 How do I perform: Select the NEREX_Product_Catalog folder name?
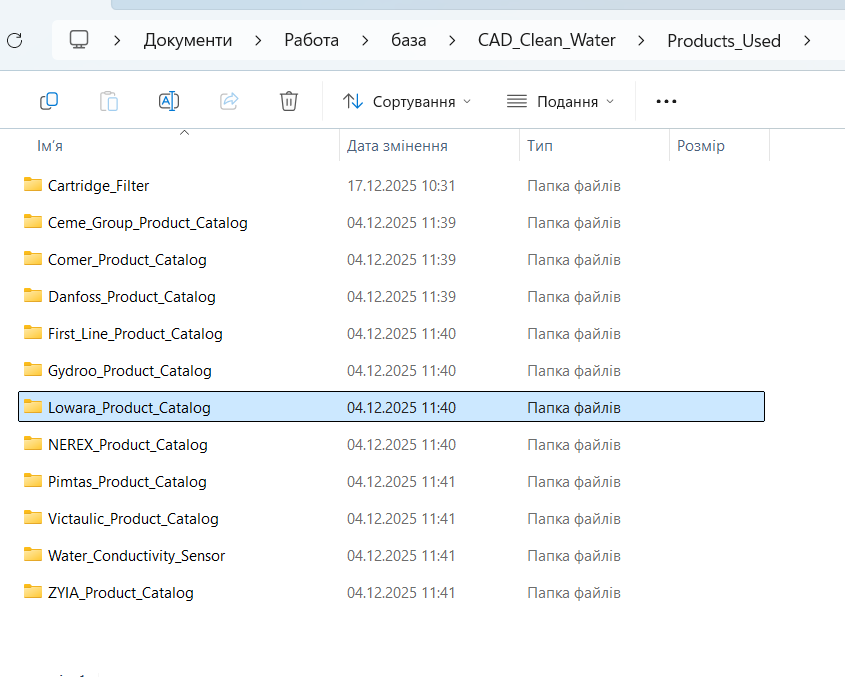tap(128, 445)
